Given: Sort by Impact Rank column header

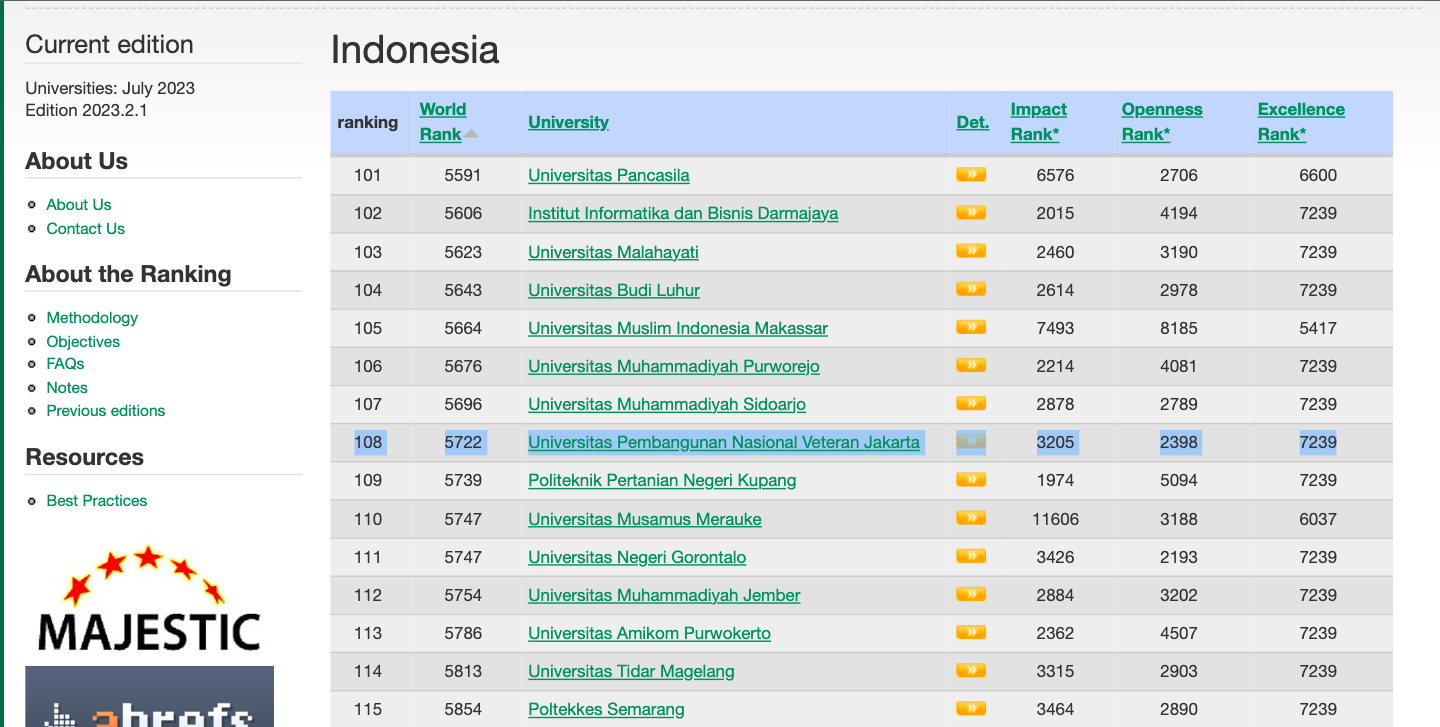Looking at the screenshot, I should [x=1038, y=121].
